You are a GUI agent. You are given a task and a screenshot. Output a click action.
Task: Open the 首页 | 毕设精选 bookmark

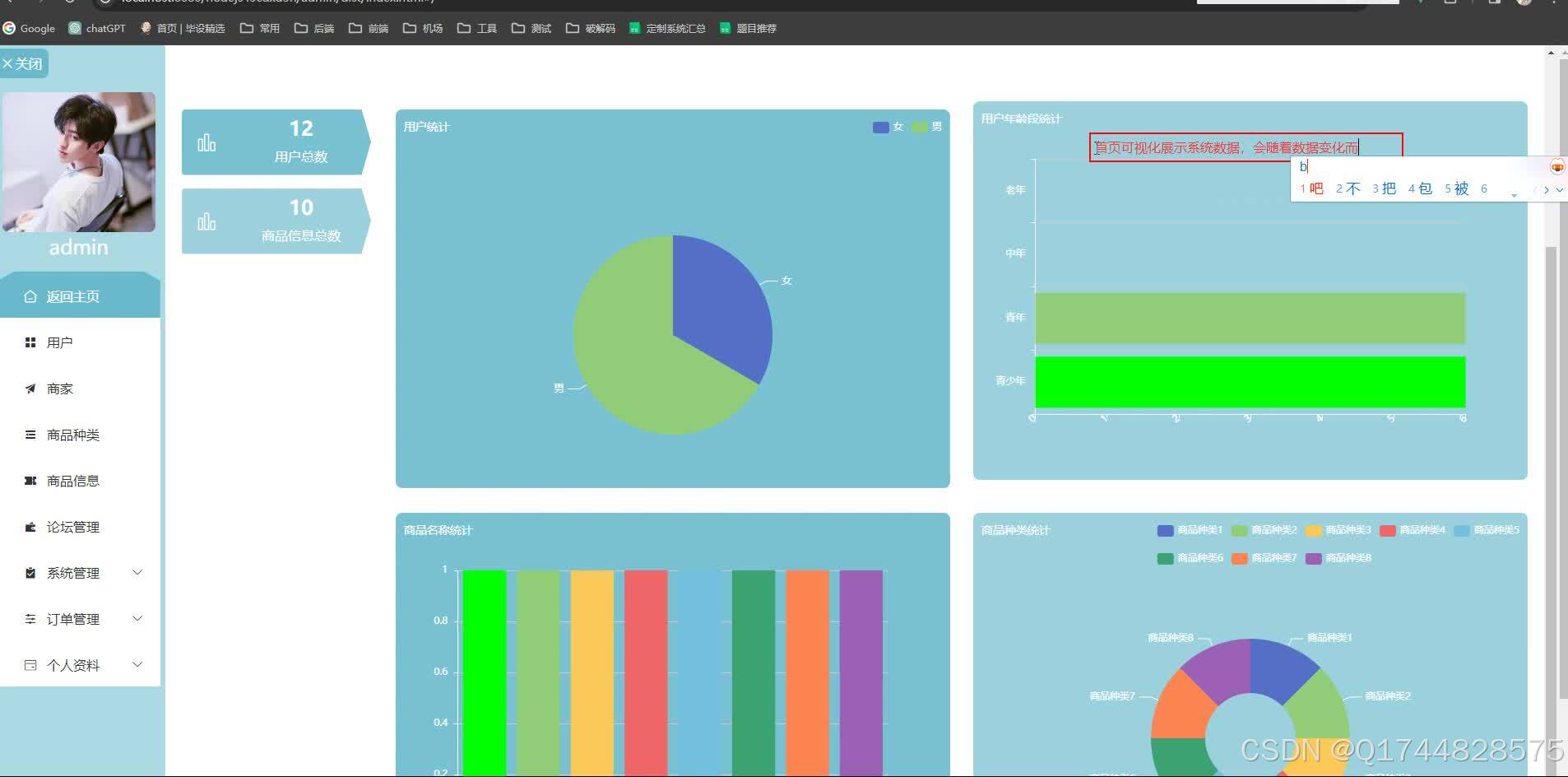(x=182, y=28)
